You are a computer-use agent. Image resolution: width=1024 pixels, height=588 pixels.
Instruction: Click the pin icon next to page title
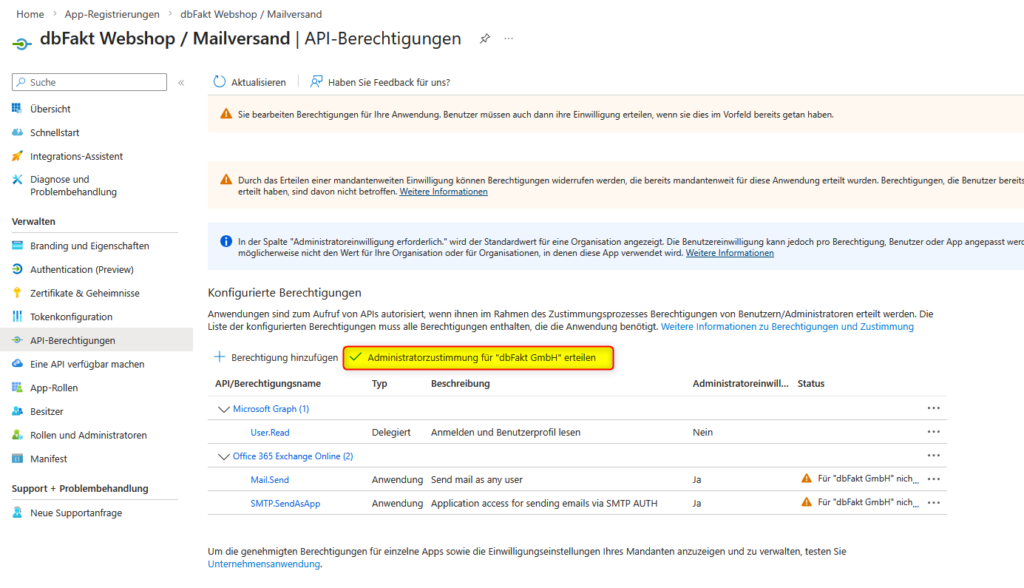(x=485, y=39)
